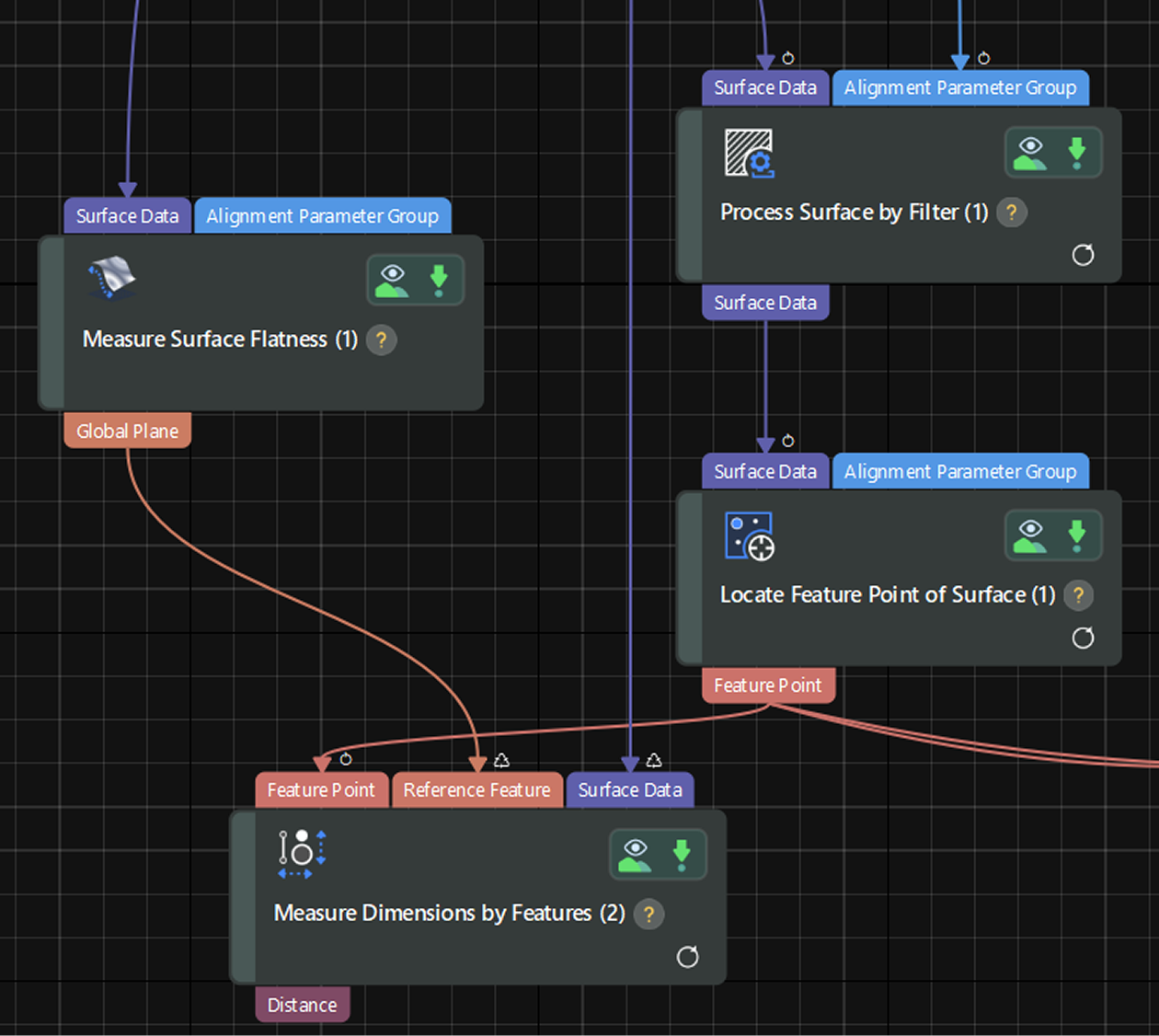Toggle visualization eye on Process Surface by Filter
Image resolution: width=1159 pixels, height=1036 pixels.
(1030, 153)
